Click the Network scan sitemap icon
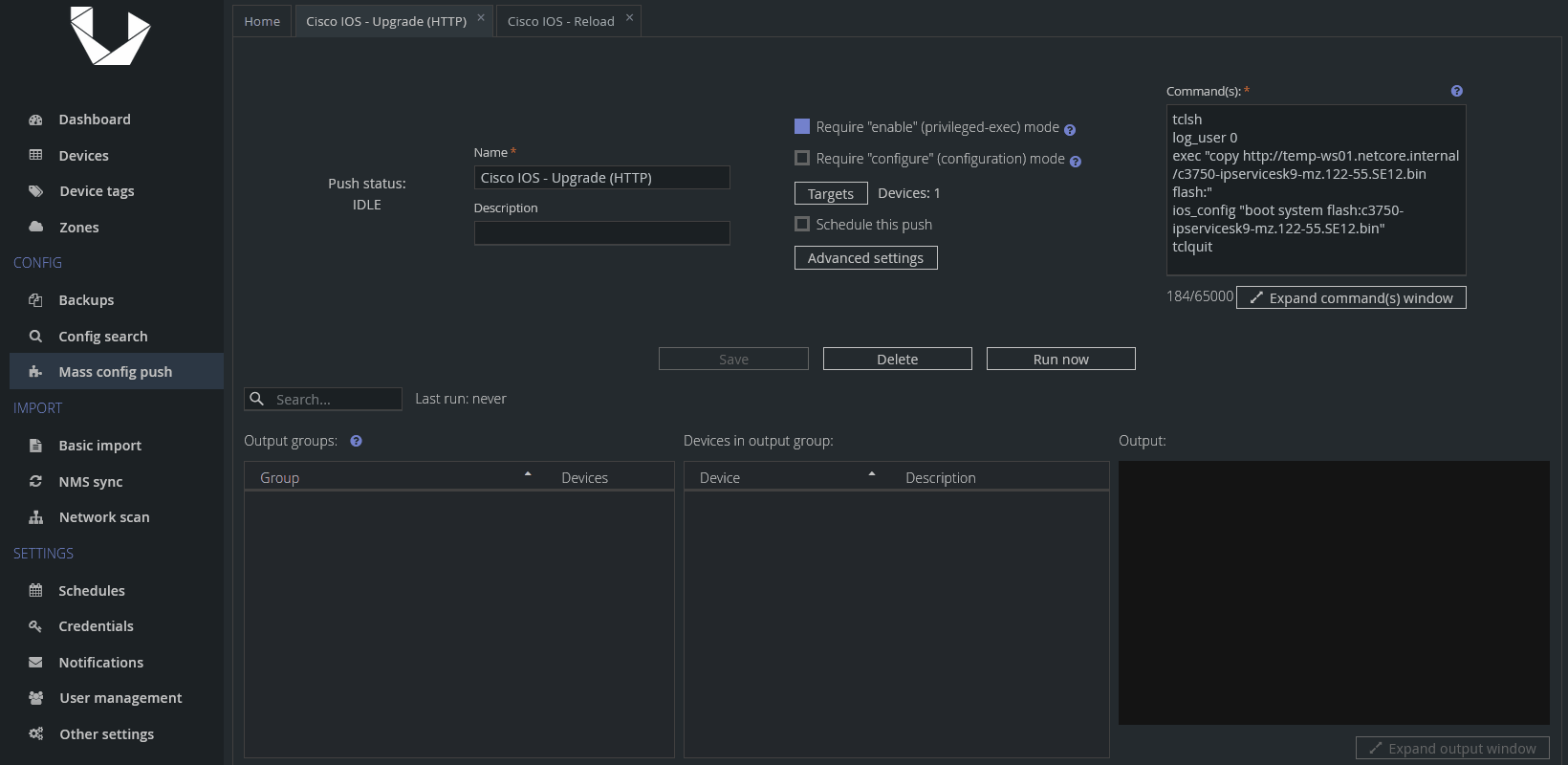1568x765 pixels. click(35, 517)
